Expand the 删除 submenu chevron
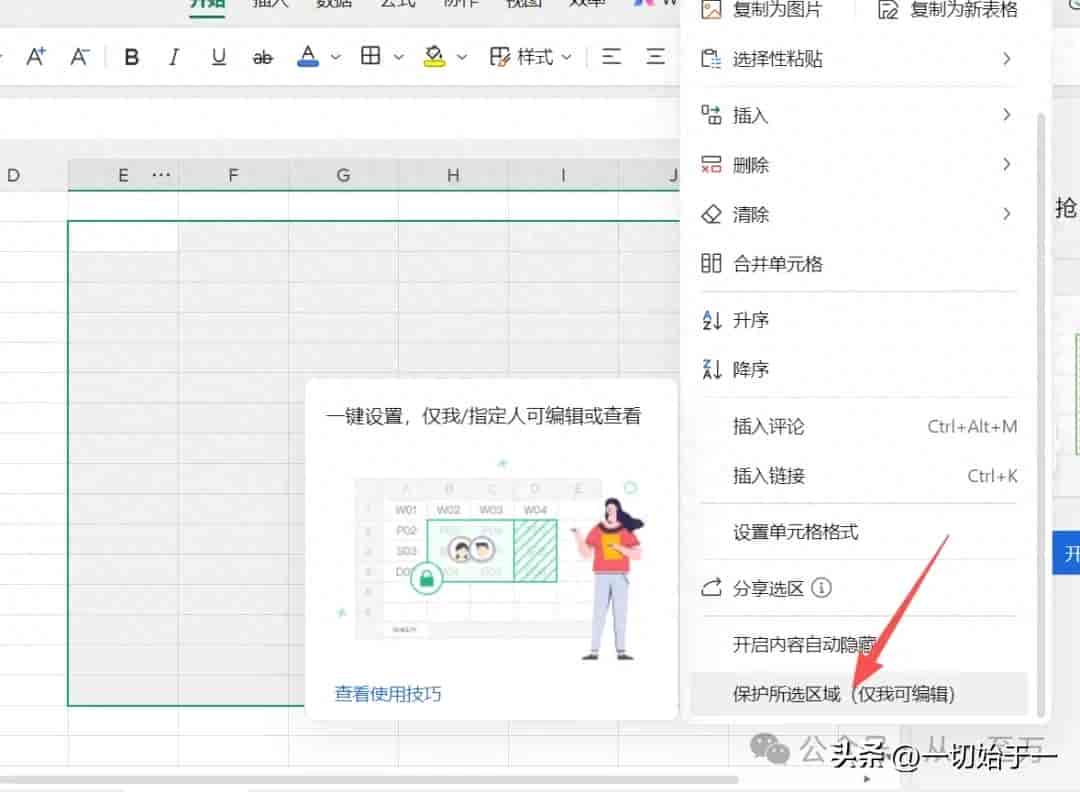This screenshot has height=792, width=1080. [x=1007, y=164]
